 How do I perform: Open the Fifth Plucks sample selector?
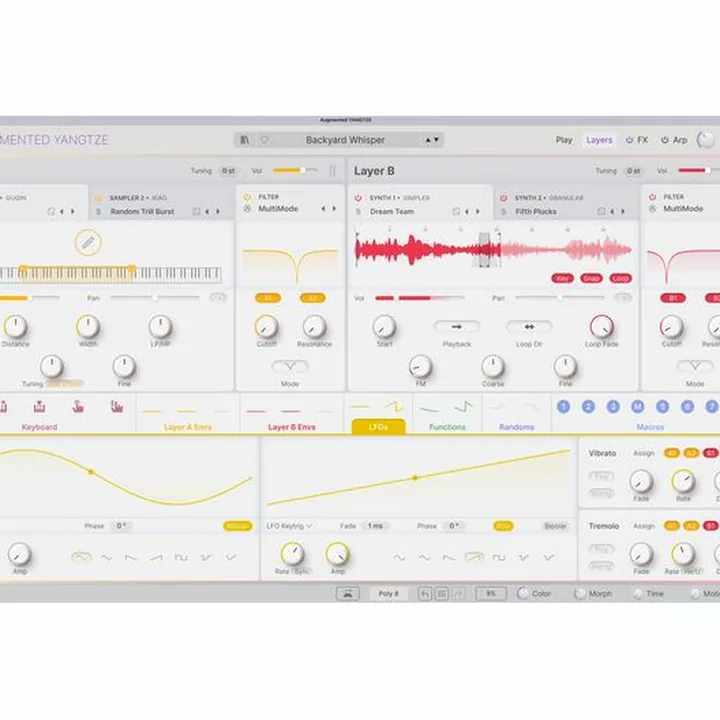pyautogui.click(x=536, y=212)
